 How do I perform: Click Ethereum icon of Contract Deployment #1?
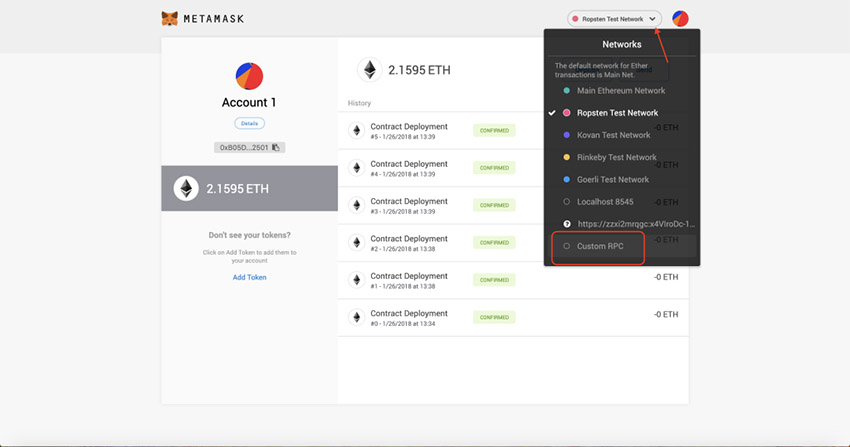pyautogui.click(x=357, y=280)
